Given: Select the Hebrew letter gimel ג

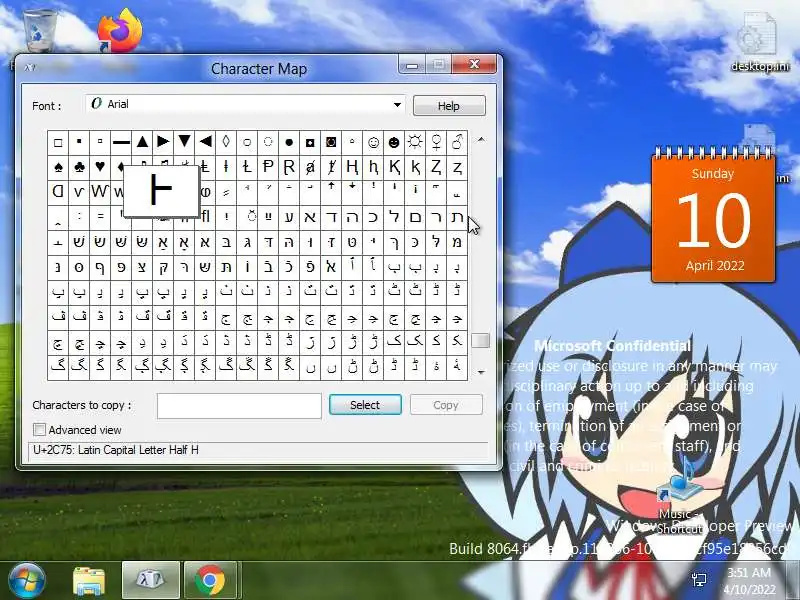Looking at the screenshot, I should point(247,242).
